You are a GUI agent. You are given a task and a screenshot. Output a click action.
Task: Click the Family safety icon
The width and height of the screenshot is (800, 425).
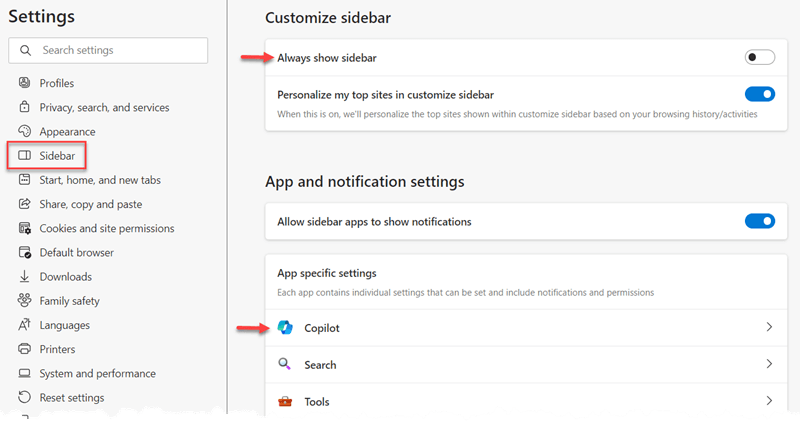click(25, 301)
